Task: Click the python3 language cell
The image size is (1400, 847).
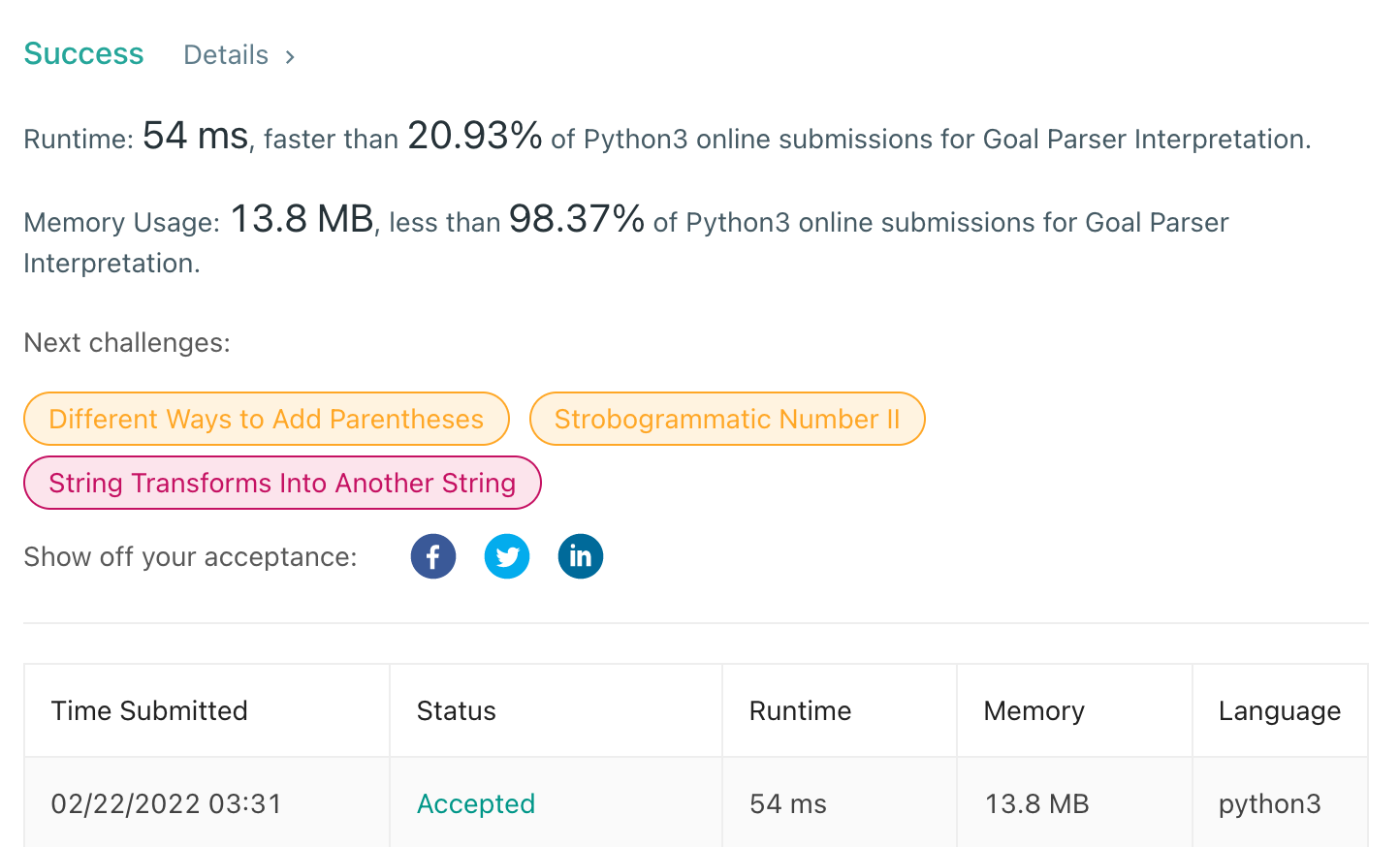Action: [x=1269, y=803]
